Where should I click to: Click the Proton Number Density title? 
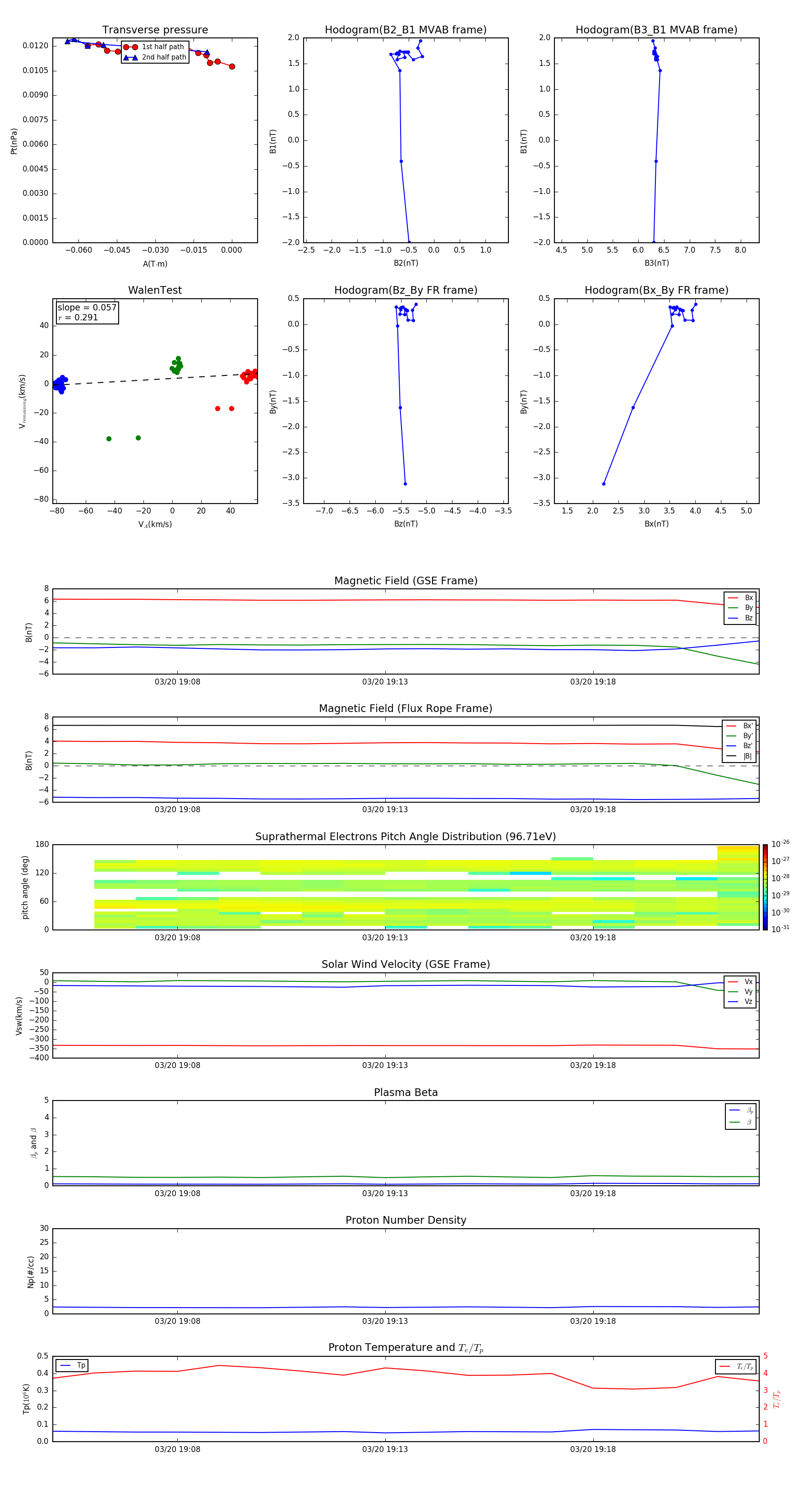tap(406, 1220)
